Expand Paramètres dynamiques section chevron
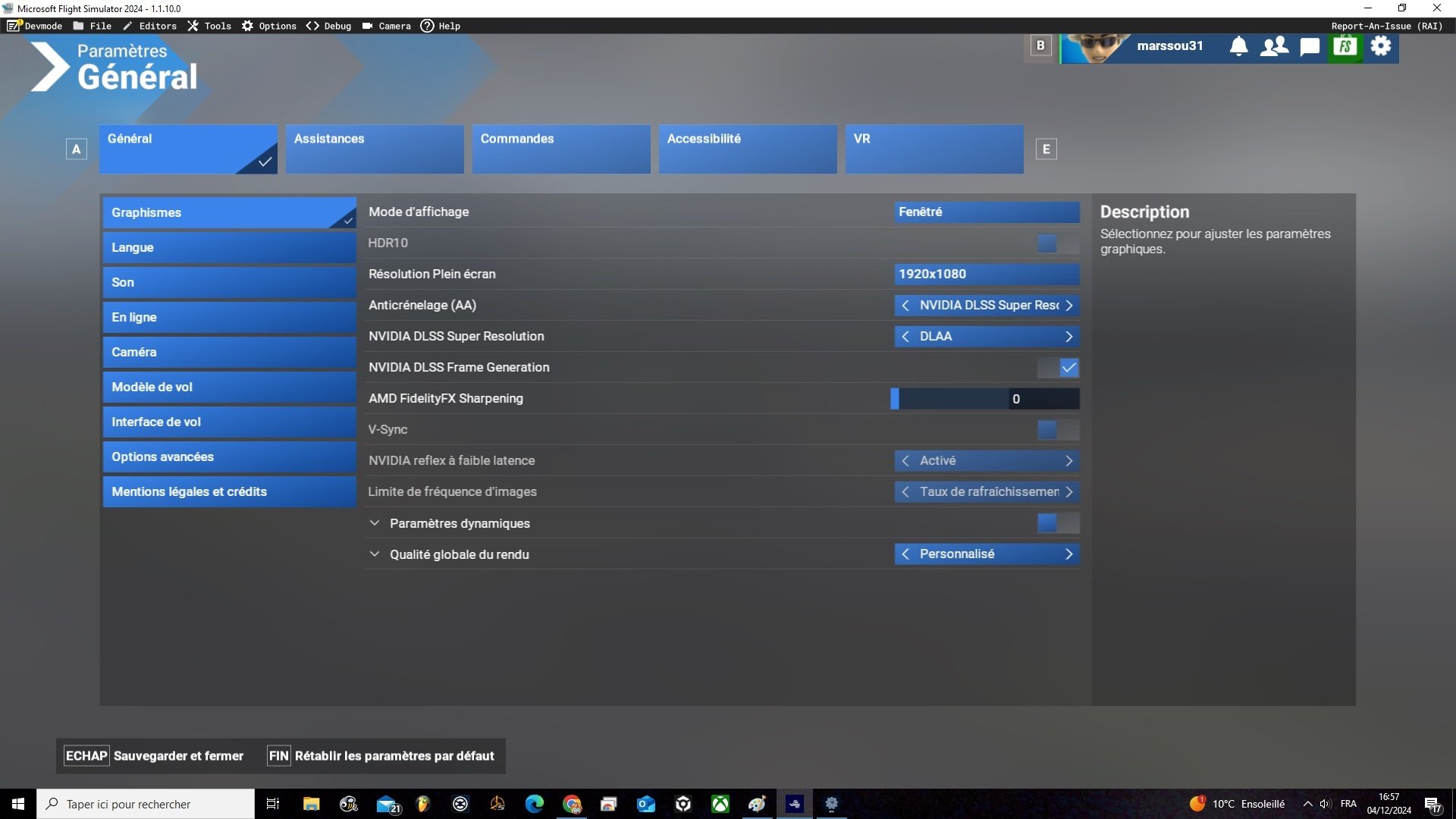The width and height of the screenshot is (1456, 819). [375, 523]
